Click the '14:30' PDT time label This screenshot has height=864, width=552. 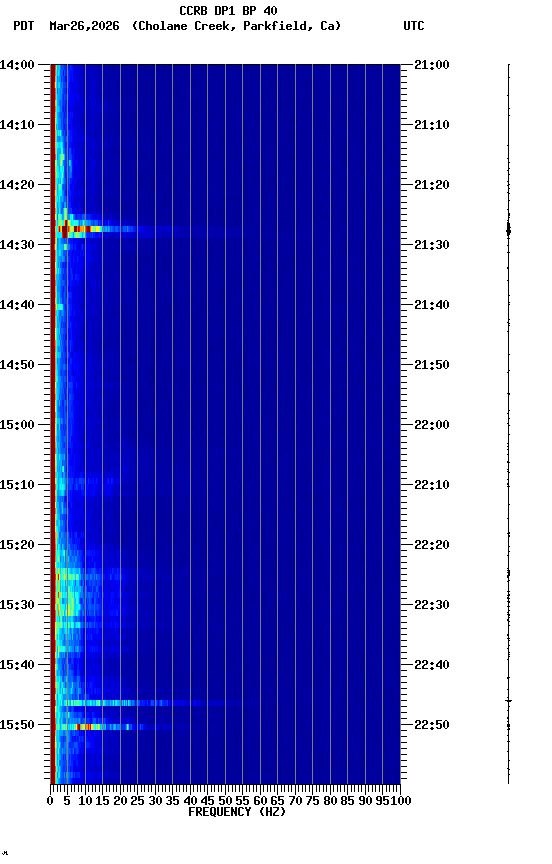[x=17, y=245]
